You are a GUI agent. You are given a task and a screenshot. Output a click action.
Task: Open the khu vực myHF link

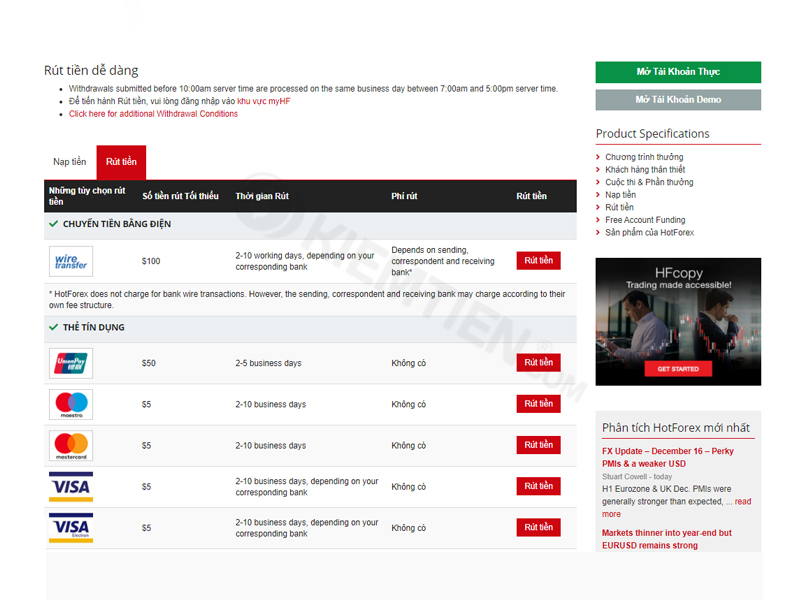tap(264, 101)
